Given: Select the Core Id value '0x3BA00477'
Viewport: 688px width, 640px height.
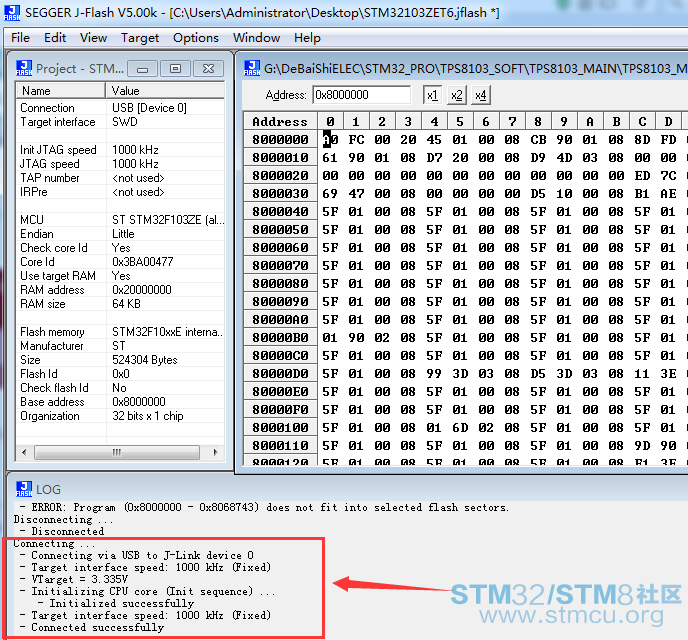Looking at the screenshot, I should [x=143, y=262].
